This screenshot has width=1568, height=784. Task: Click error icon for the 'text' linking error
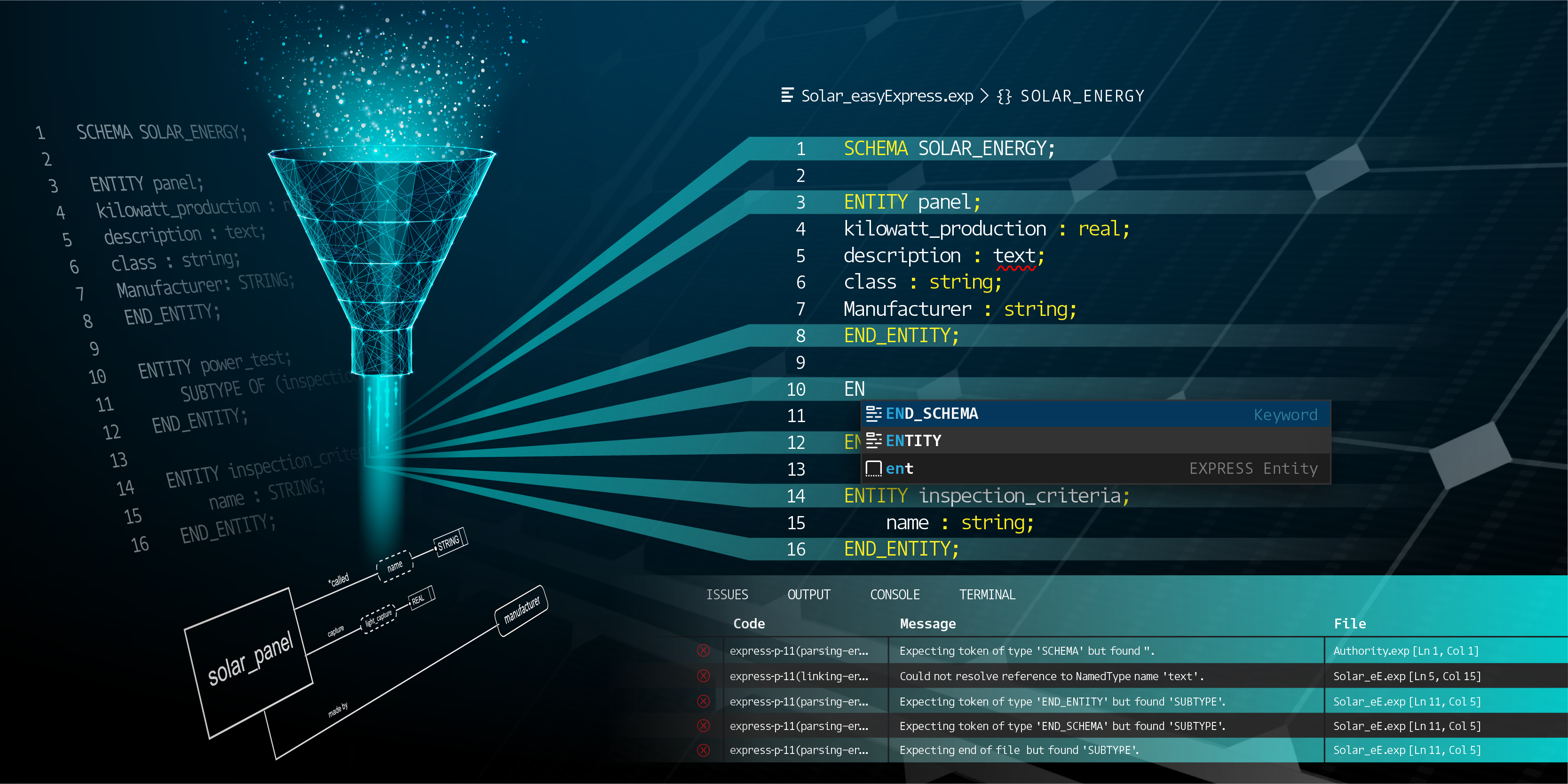pos(703,676)
